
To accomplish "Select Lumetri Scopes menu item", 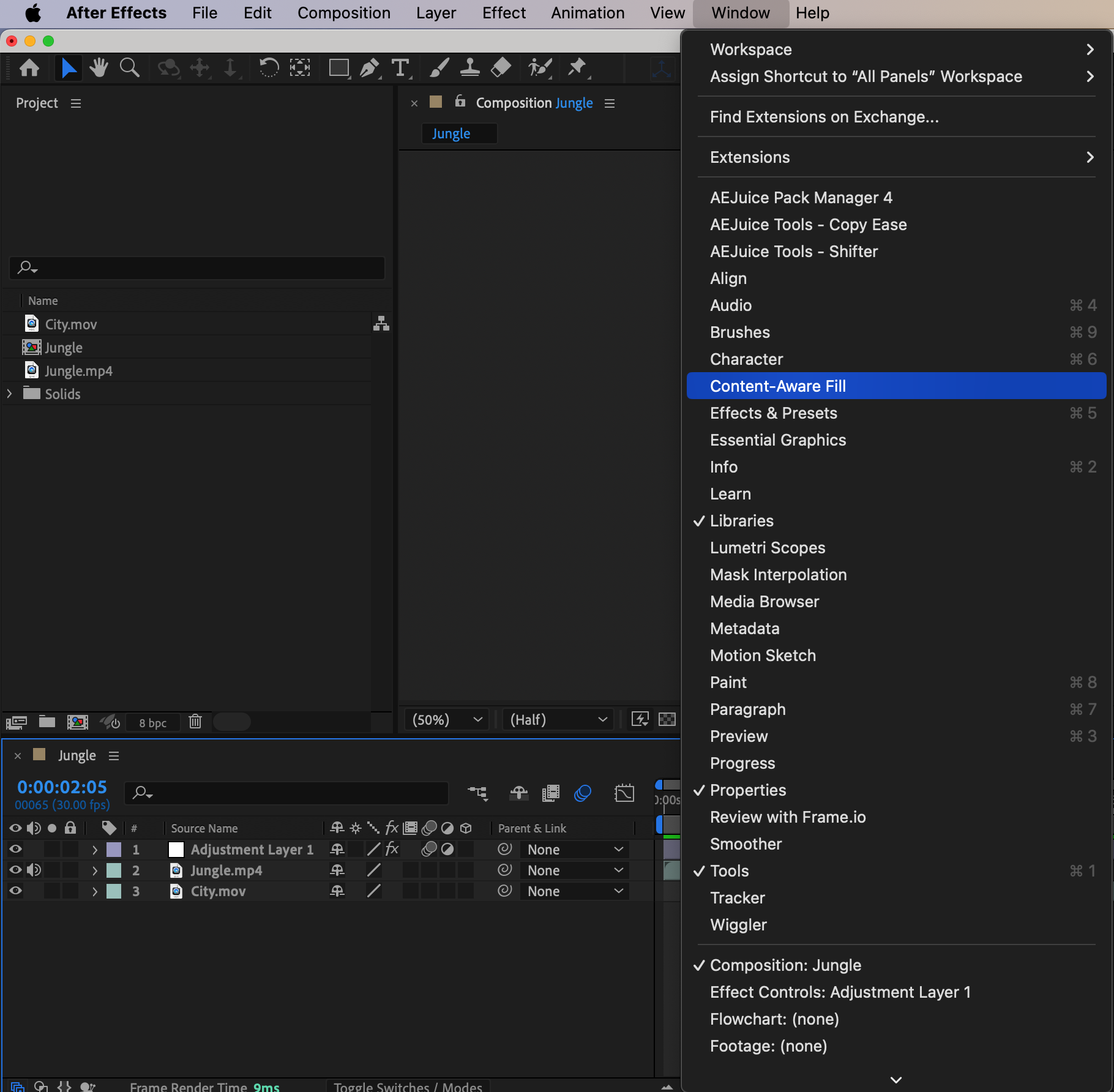I will point(896,548).
